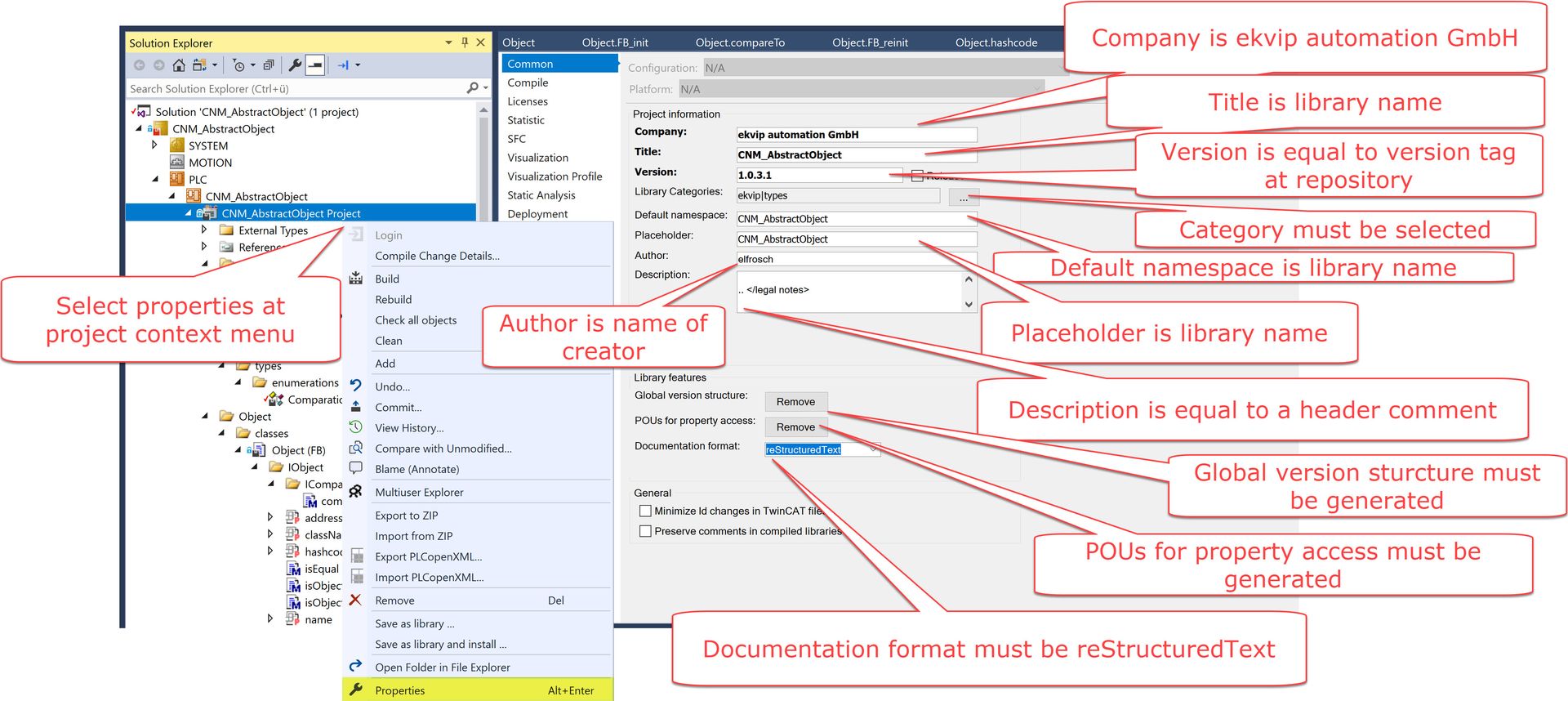Click the Undo arrow icon in context menu
1568x701 pixels.
tap(356, 386)
